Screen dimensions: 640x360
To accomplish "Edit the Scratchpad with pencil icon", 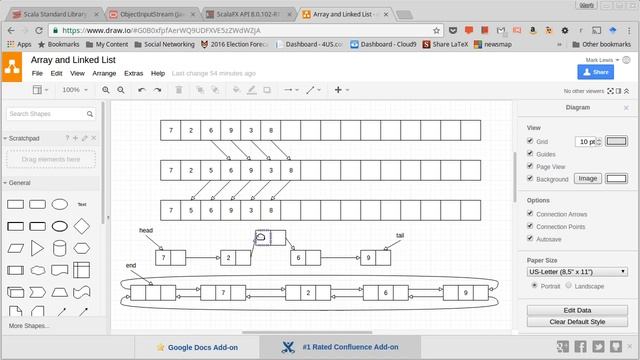I will click(84, 138).
